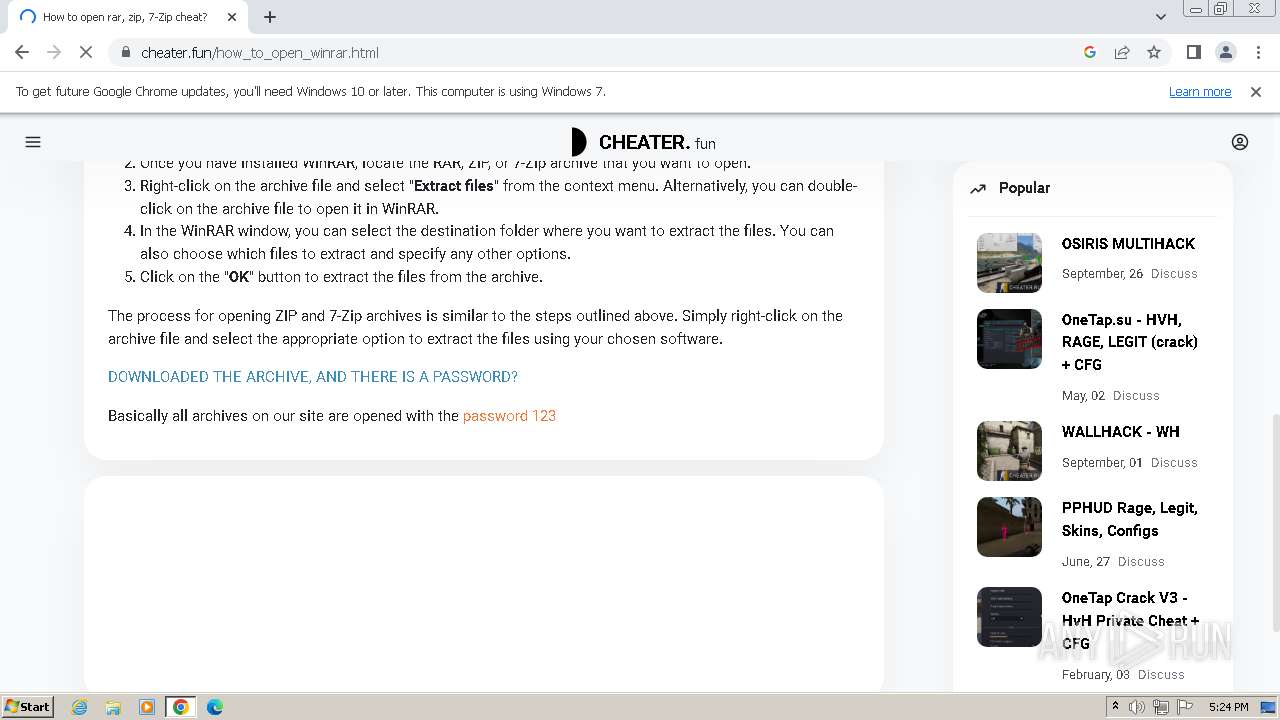Open Windows Media Player taskbar icon
The height and width of the screenshot is (720, 1280).
(x=147, y=707)
